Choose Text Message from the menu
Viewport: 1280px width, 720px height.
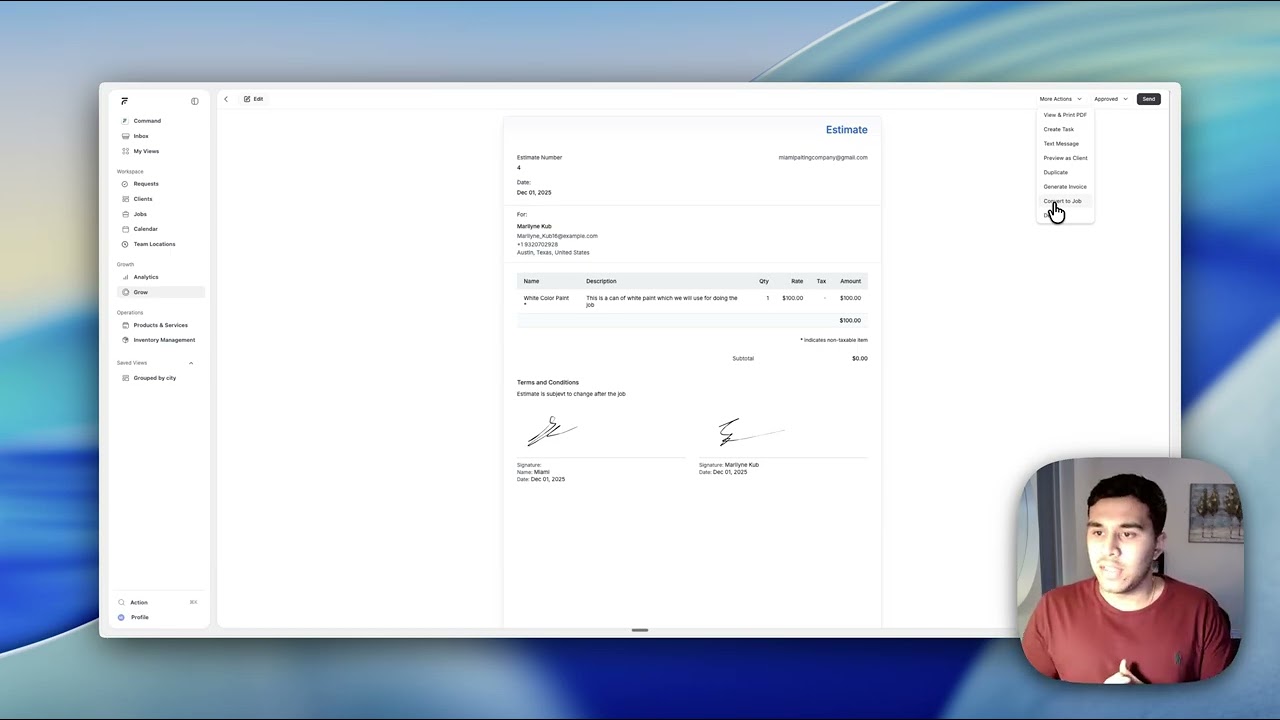tap(1065, 144)
